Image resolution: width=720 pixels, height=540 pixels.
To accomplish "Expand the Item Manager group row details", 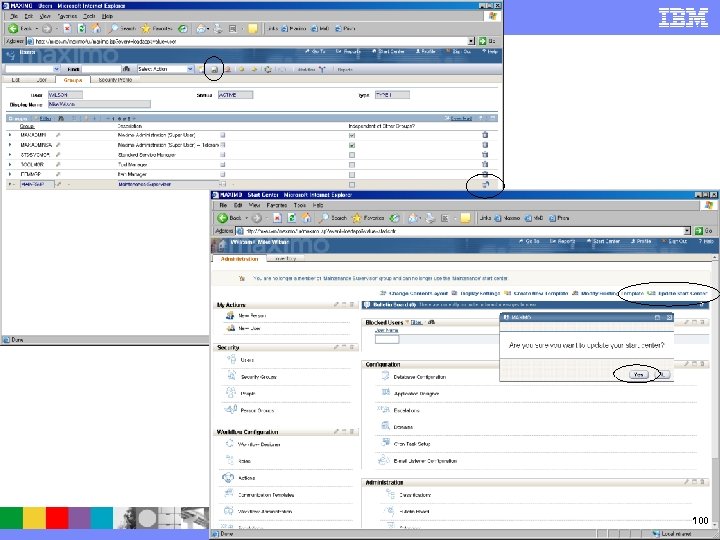I will 10,174.
